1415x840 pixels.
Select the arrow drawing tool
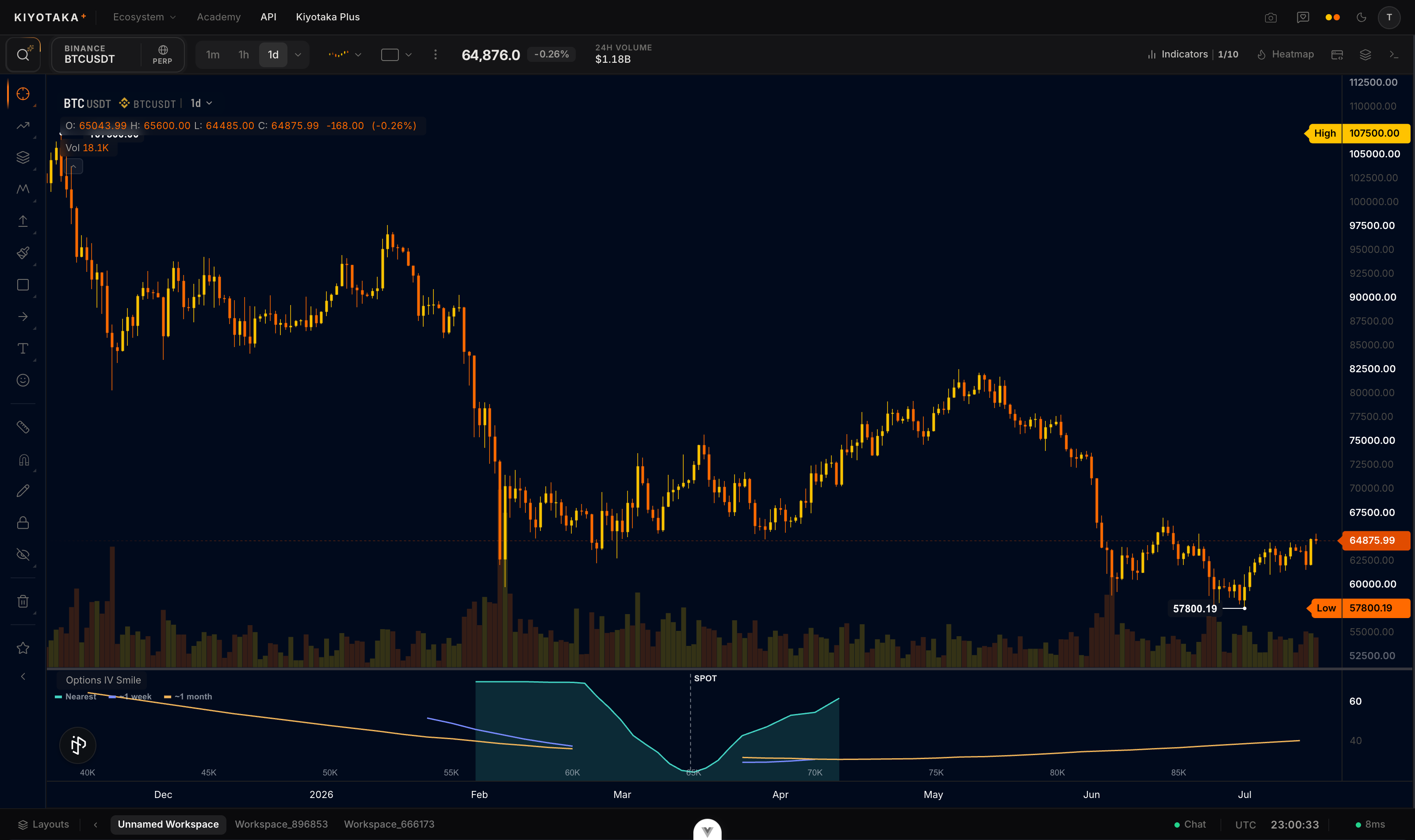pyautogui.click(x=23, y=317)
